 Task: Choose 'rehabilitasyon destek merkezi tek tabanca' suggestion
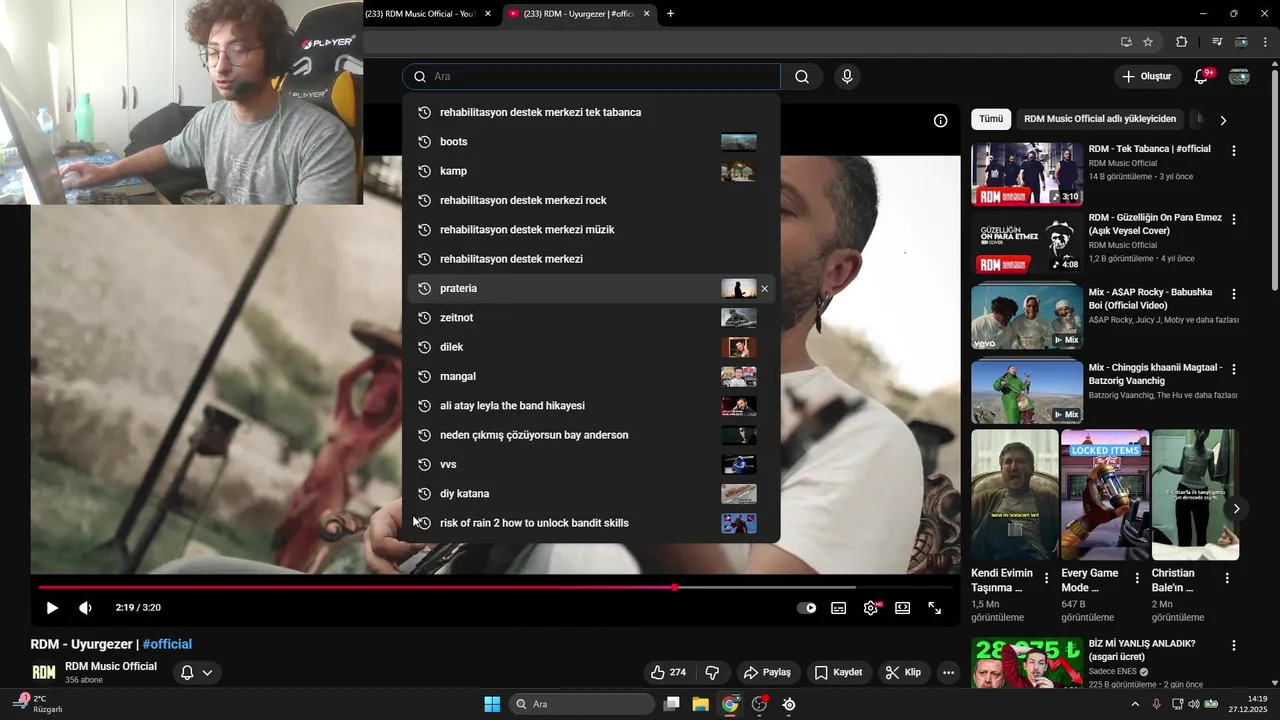tap(591, 112)
